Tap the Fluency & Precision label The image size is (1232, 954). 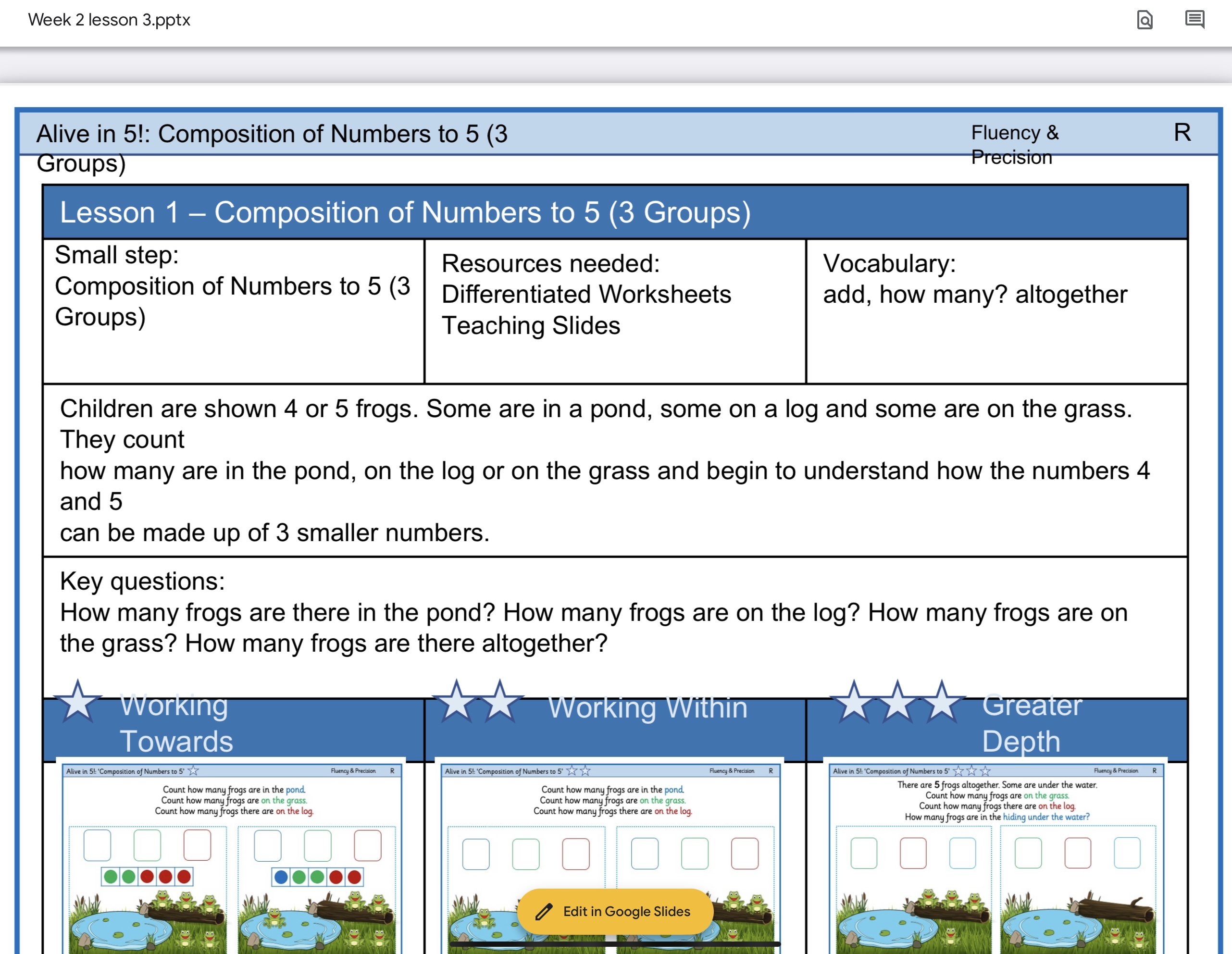[1014, 145]
